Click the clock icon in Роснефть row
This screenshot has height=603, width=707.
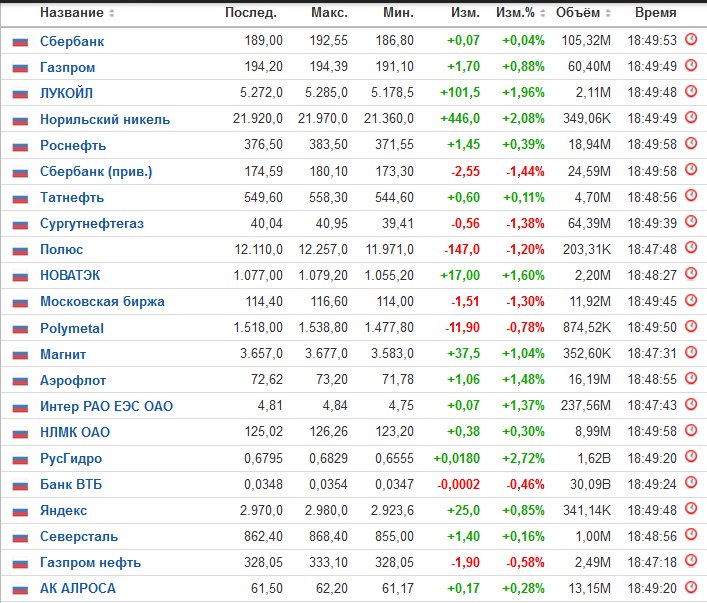691,143
